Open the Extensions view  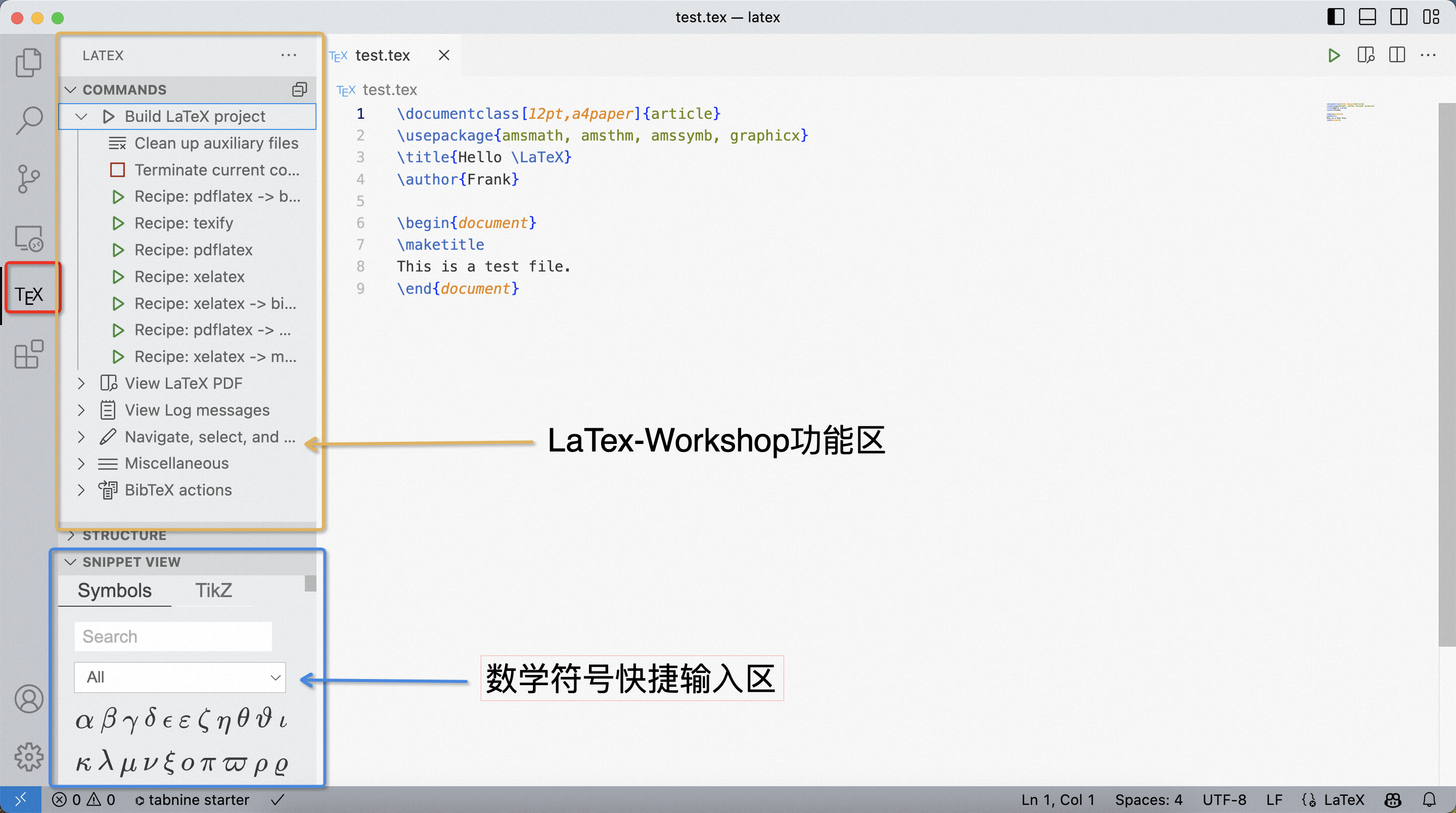(x=29, y=354)
